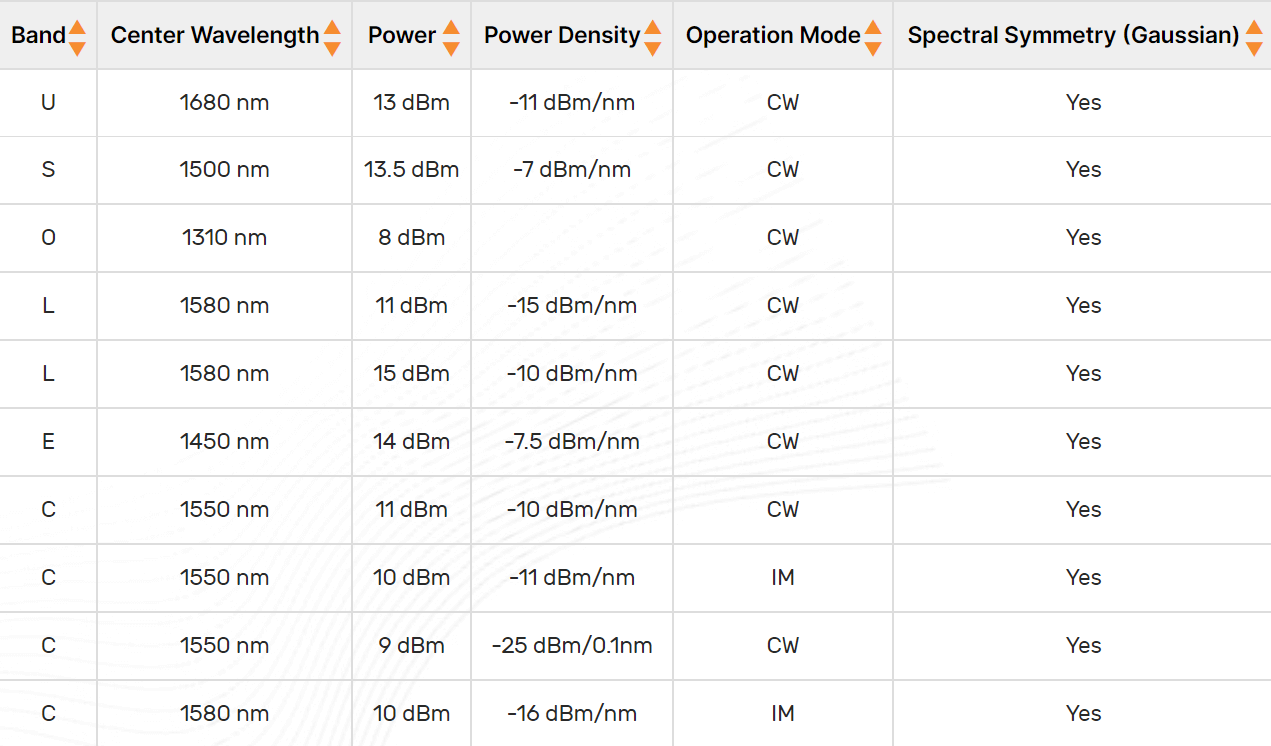Select the 1450 nm E band wavelength cell

coord(224,442)
